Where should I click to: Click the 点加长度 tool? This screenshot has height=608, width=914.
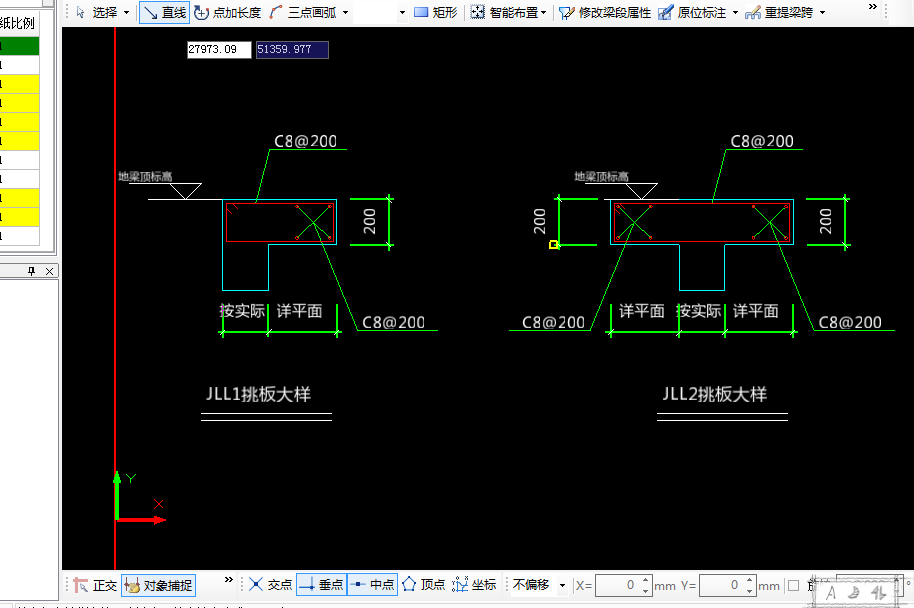227,12
